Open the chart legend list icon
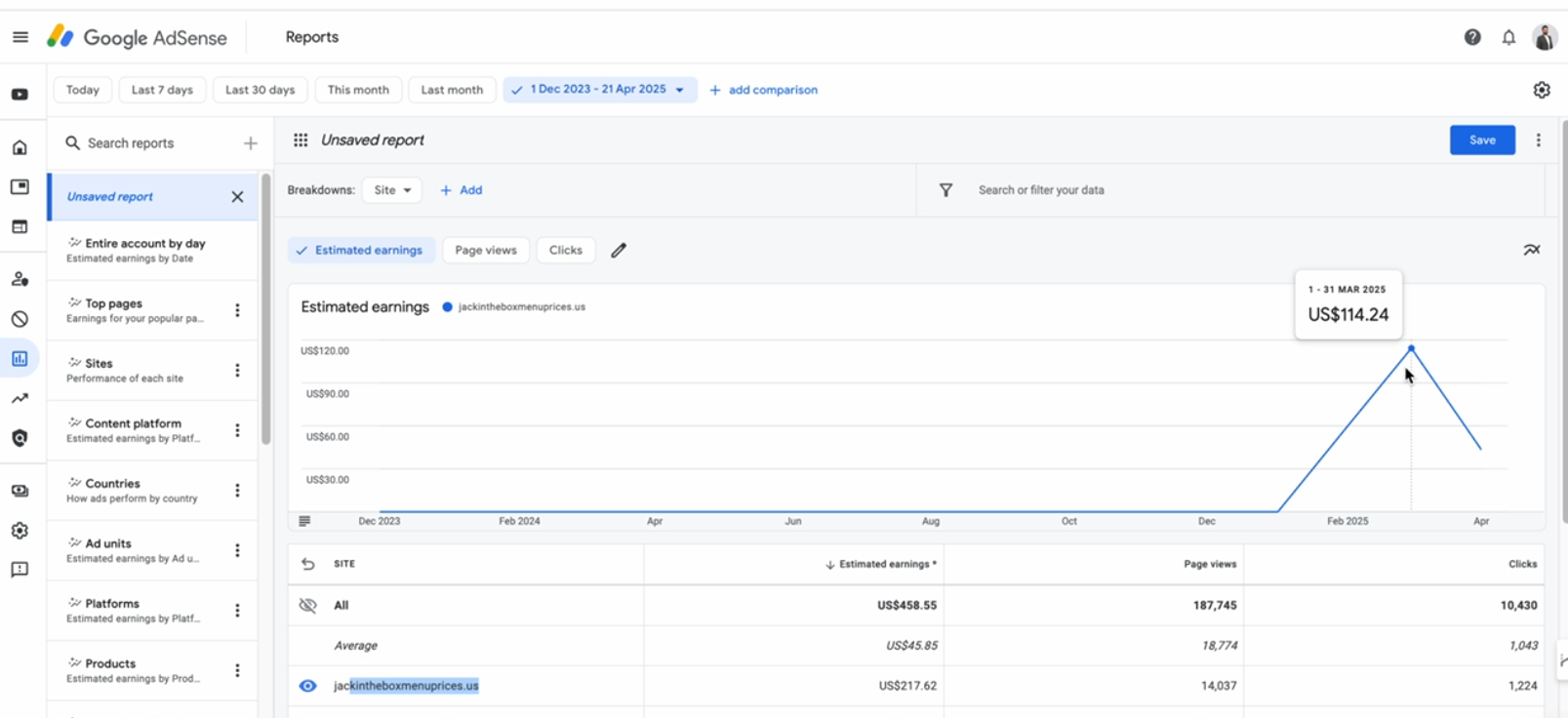This screenshot has width=1568, height=718. tap(304, 521)
